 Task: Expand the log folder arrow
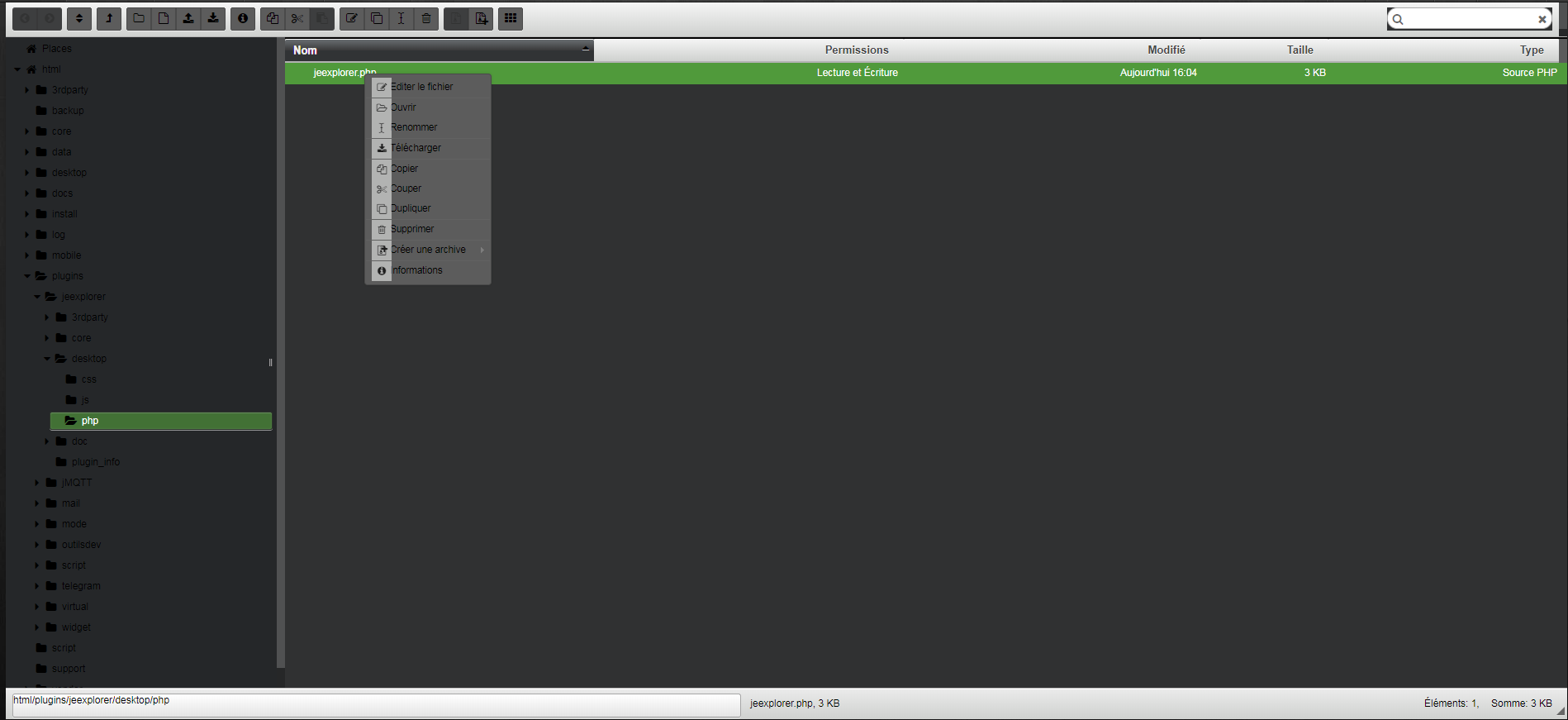(27, 235)
